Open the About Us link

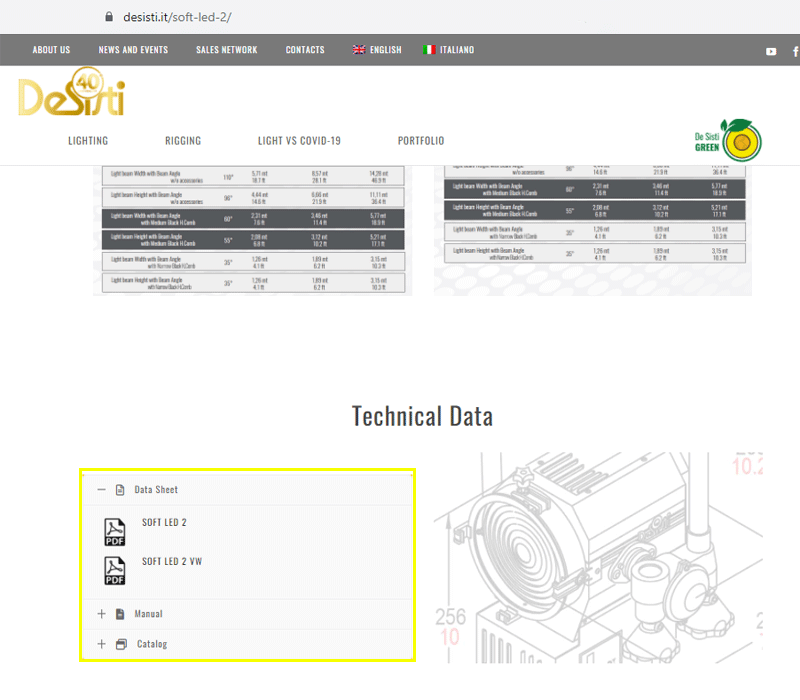pyautogui.click(x=51, y=50)
